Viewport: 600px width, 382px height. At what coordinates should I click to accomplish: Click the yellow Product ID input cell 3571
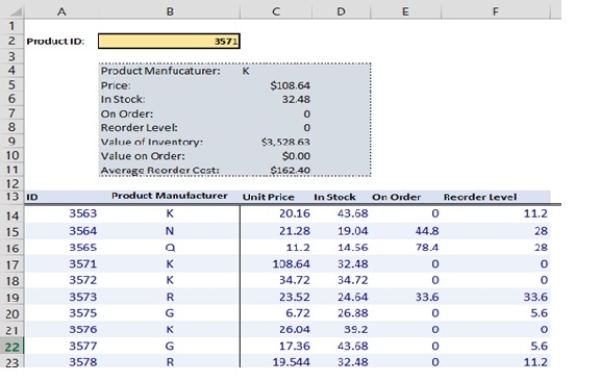pyautogui.click(x=169, y=41)
